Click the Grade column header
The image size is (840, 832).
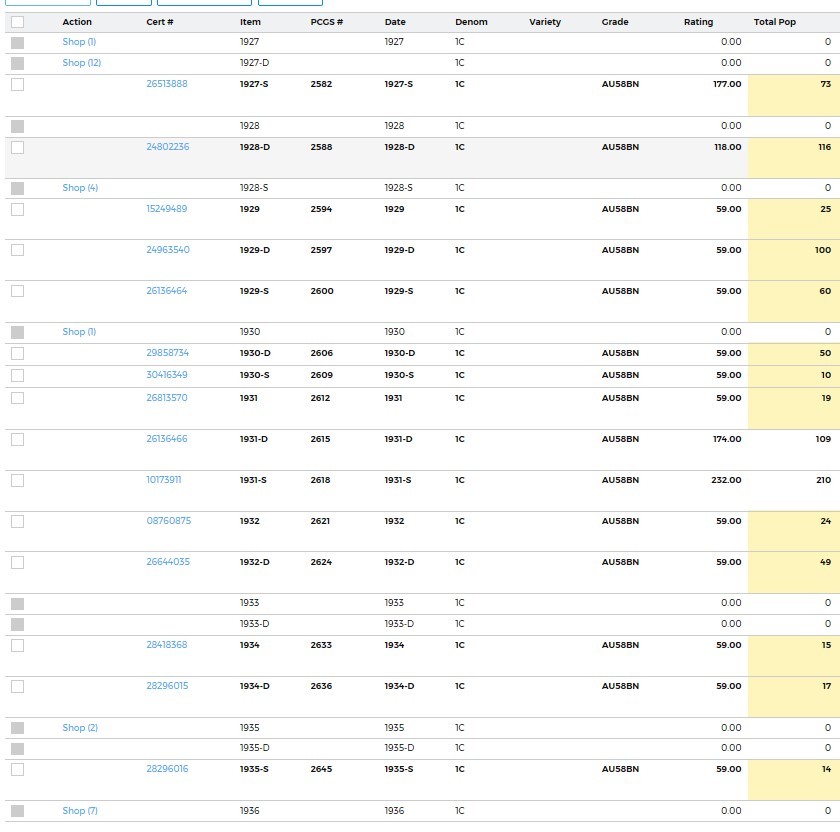point(615,22)
